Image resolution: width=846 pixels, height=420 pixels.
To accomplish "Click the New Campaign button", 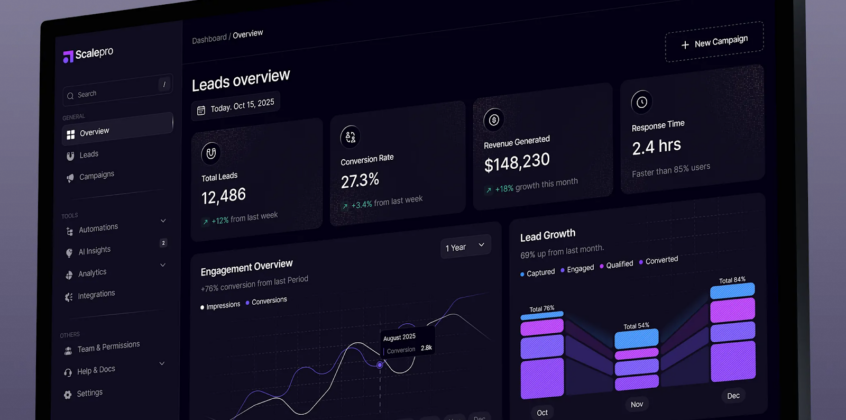I will point(714,42).
